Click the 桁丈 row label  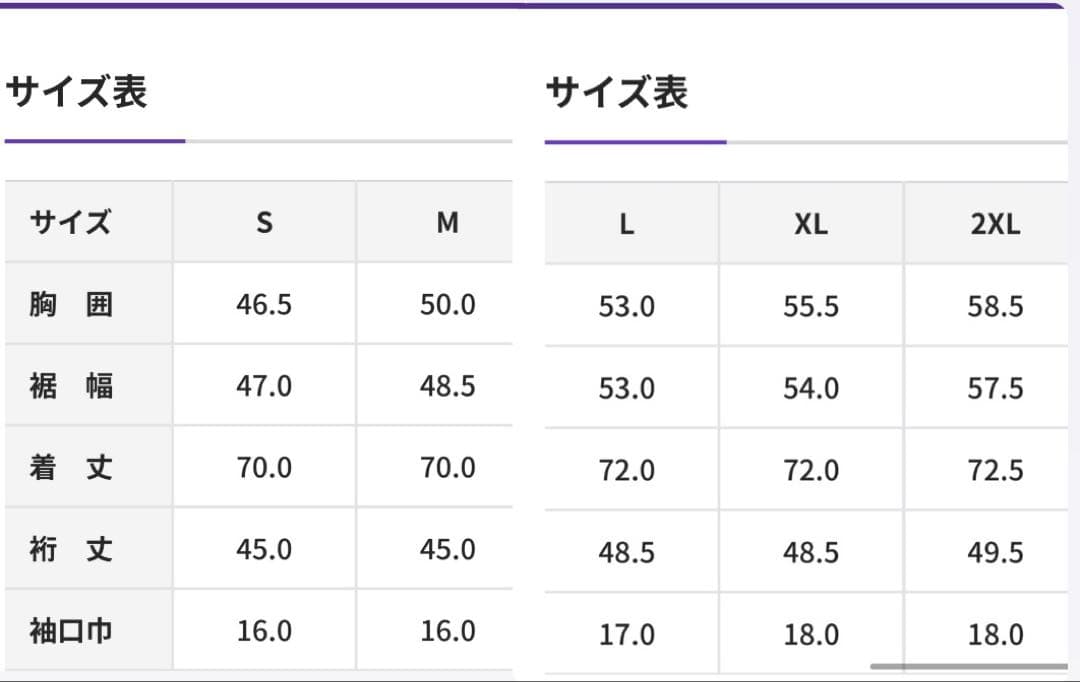[71, 549]
